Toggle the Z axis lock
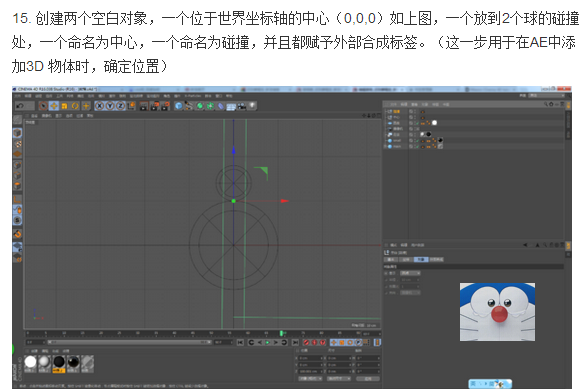The width and height of the screenshot is (585, 391). [x=121, y=106]
